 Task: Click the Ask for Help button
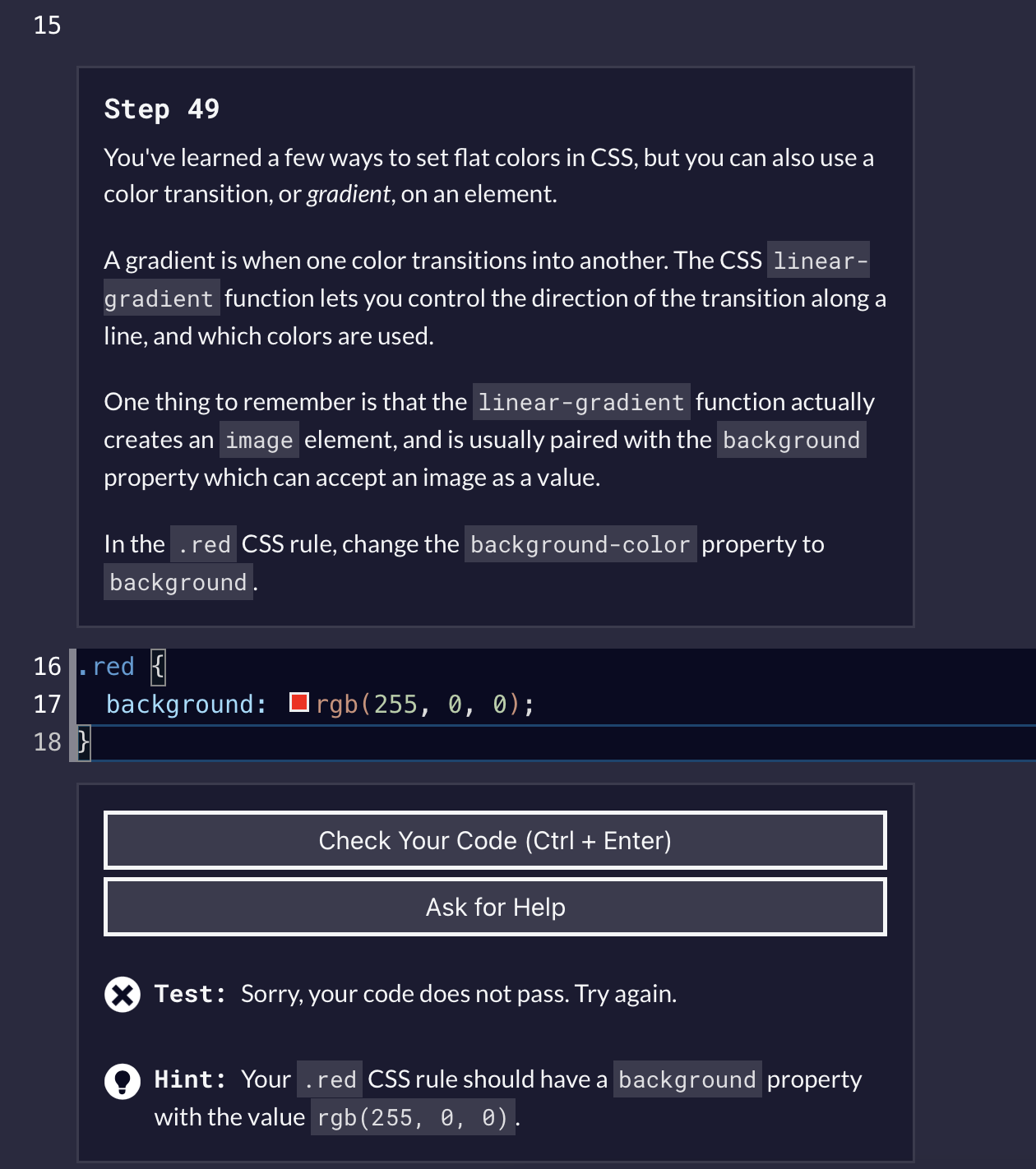pyautogui.click(x=494, y=907)
